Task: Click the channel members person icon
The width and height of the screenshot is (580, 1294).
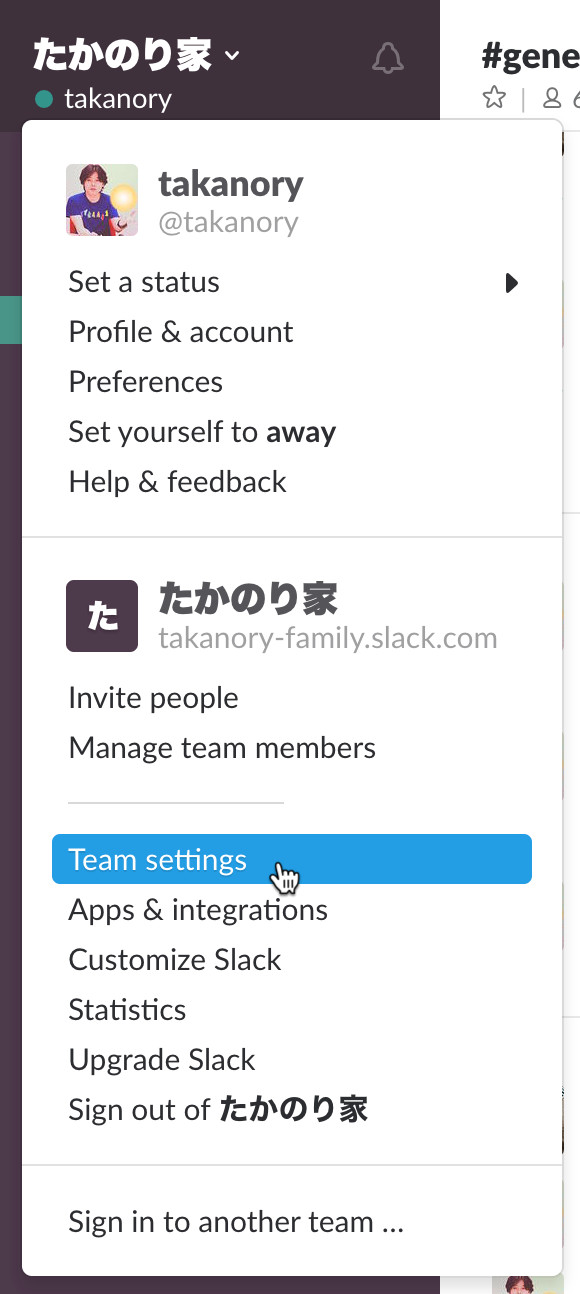Action: click(x=551, y=98)
